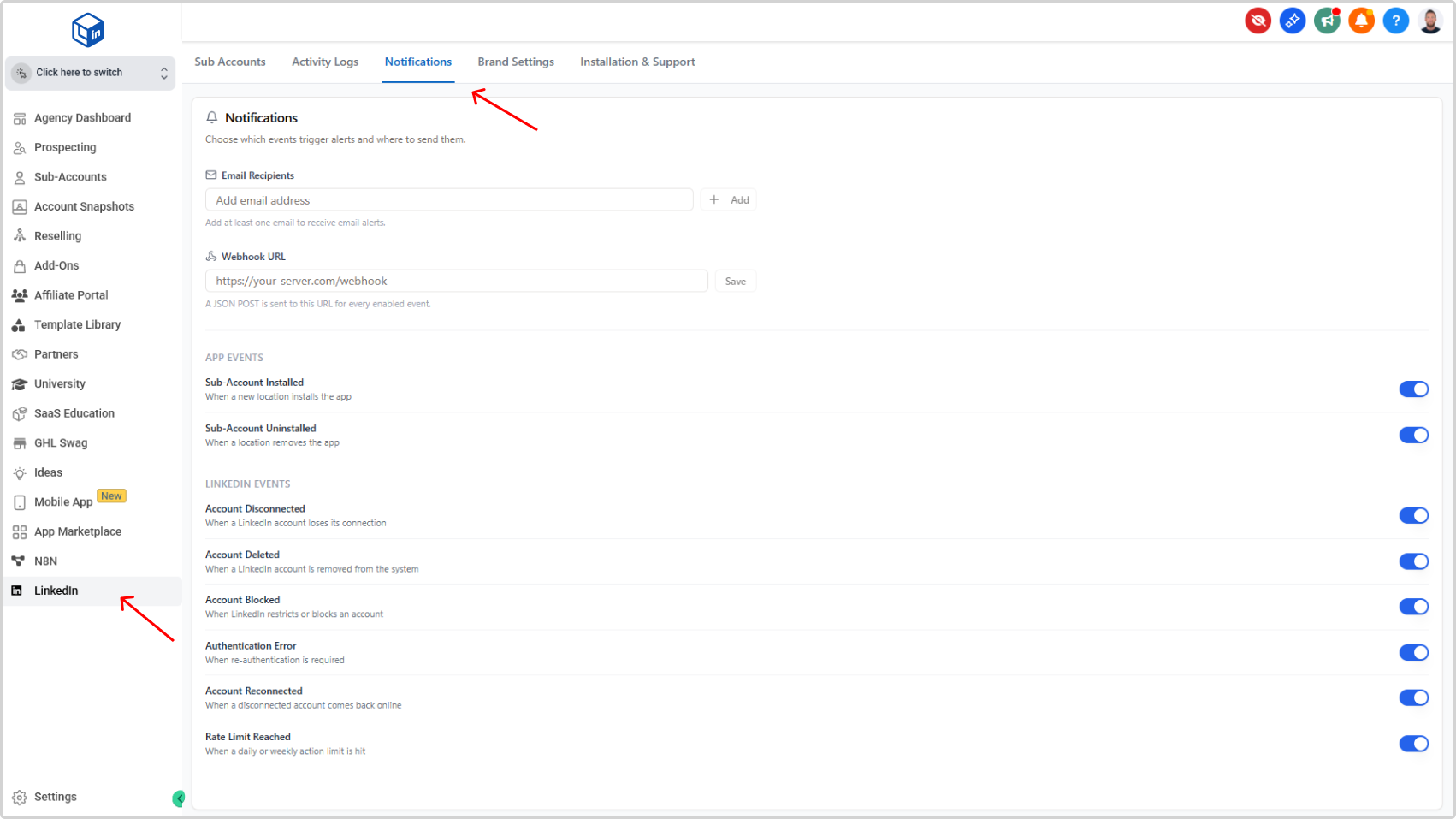Click the blue paint roller icon in the header
Image resolution: width=1456 pixels, height=819 pixels.
coord(1292,21)
